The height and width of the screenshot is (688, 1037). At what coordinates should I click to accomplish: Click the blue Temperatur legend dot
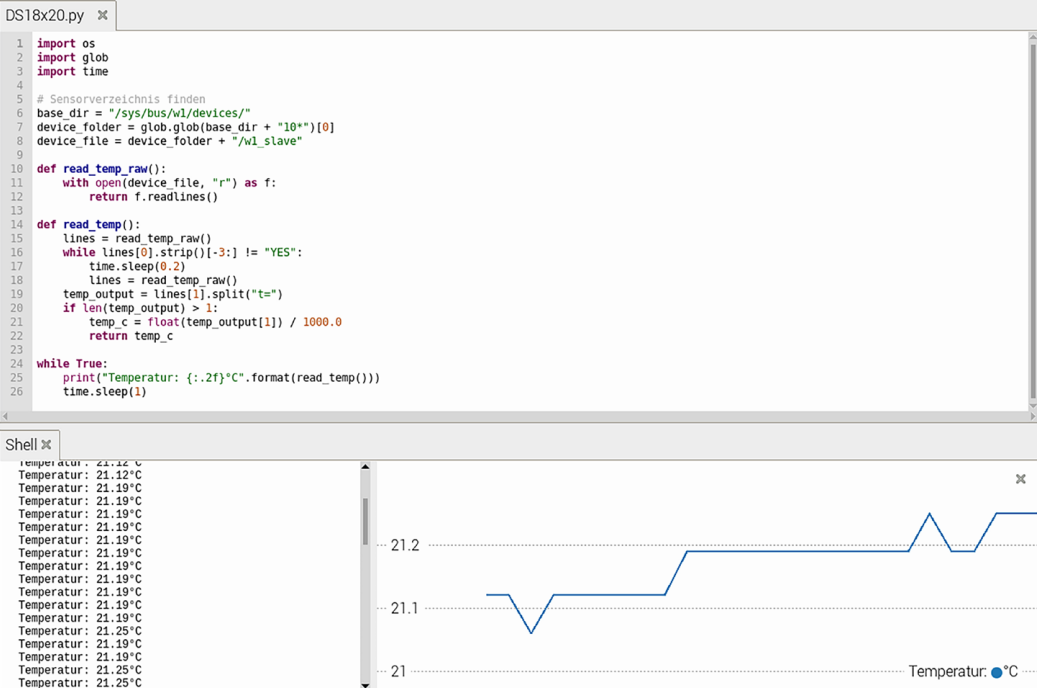997,672
